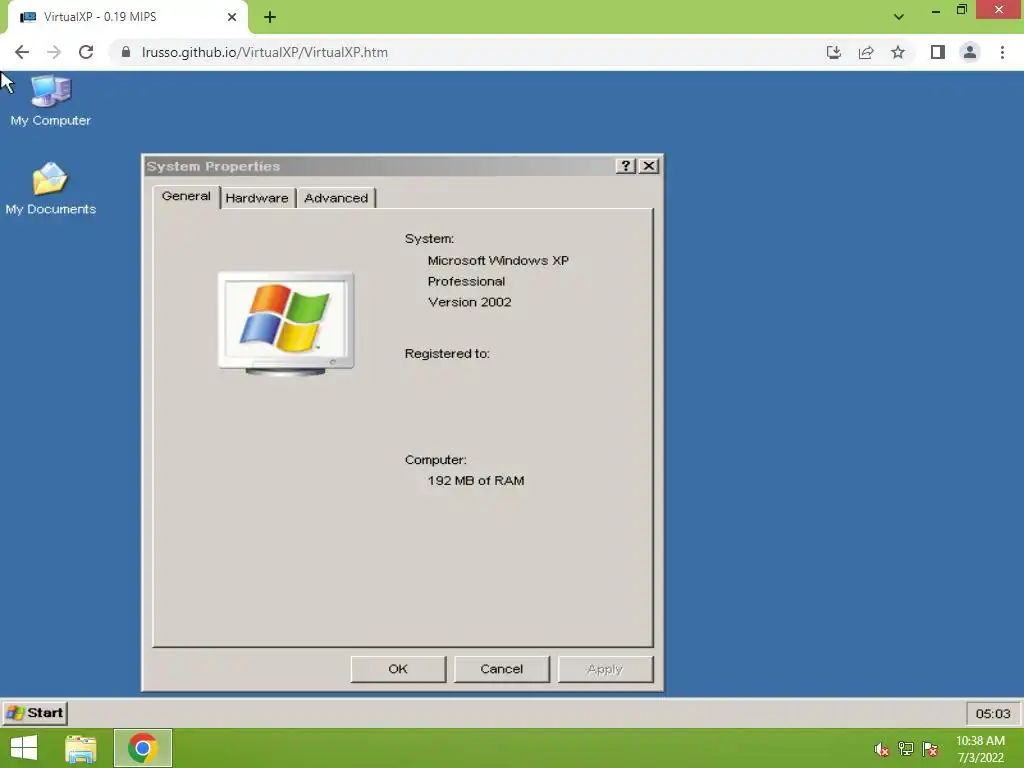Viewport: 1024px width, 768px height.
Task: Click the help question mark in System Properties
Action: [626, 166]
